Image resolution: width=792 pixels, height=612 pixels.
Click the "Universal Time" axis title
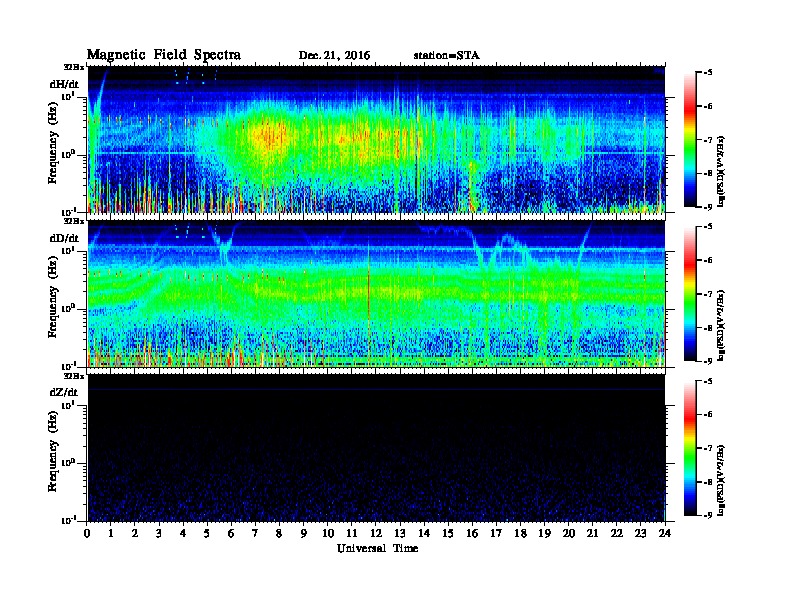pyautogui.click(x=378, y=548)
